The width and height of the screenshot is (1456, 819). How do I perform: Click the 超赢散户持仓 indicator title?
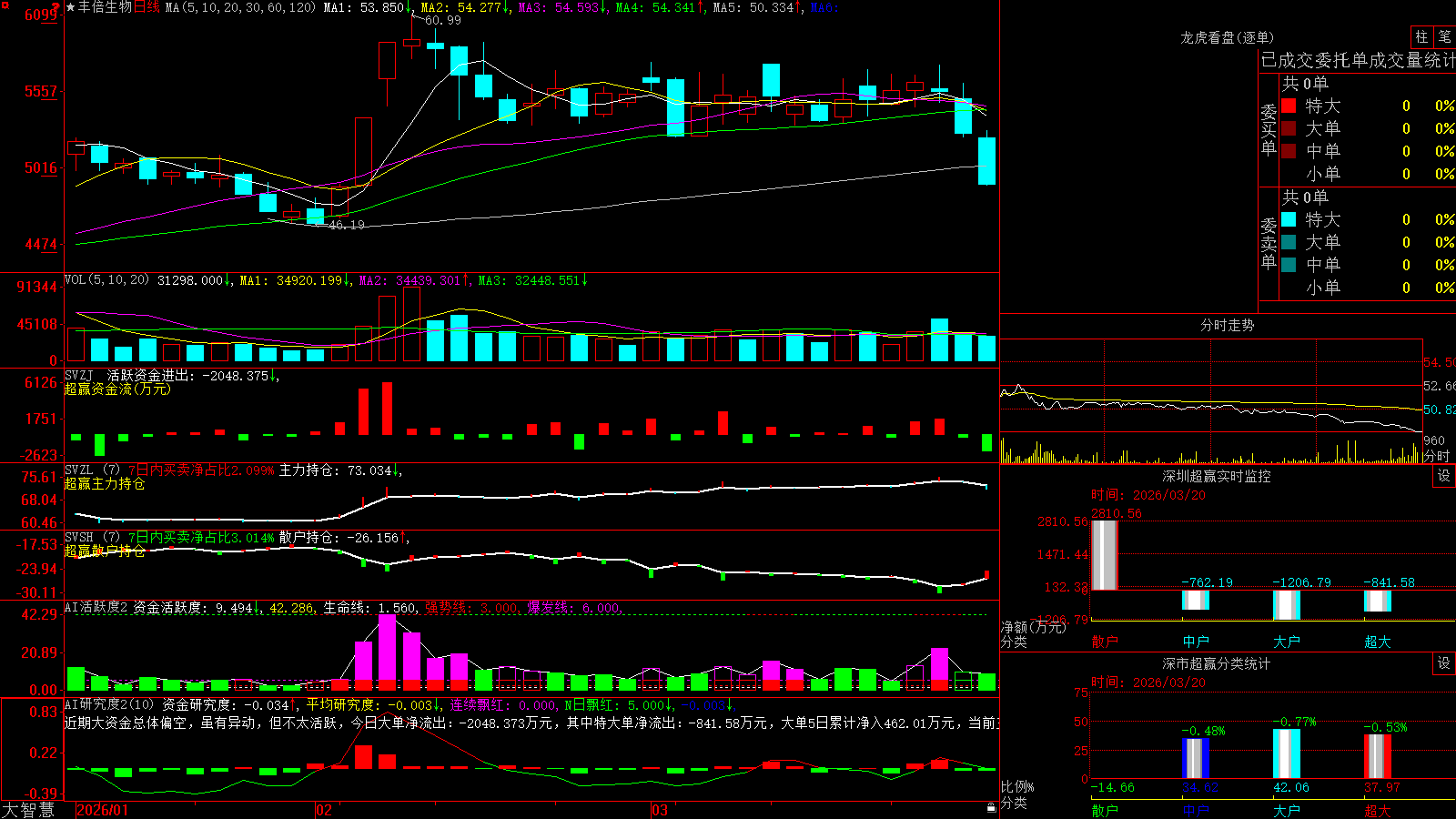(x=105, y=551)
